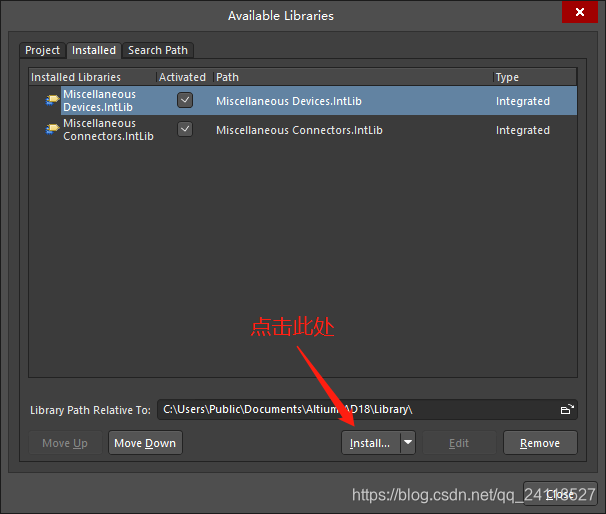606x514 pixels.
Task: Click the Miscellaneous Devices.IntLib path cell
Action: click(x=289, y=101)
